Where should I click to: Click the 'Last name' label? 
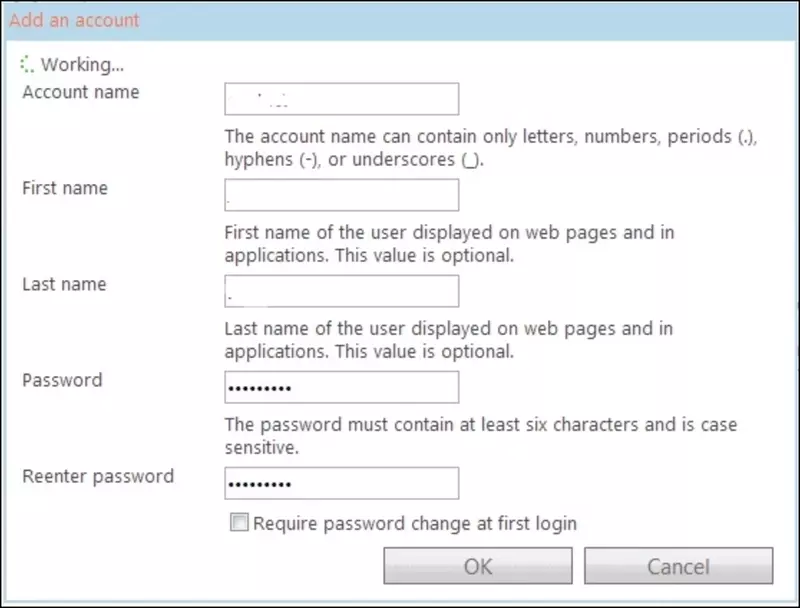pos(64,284)
